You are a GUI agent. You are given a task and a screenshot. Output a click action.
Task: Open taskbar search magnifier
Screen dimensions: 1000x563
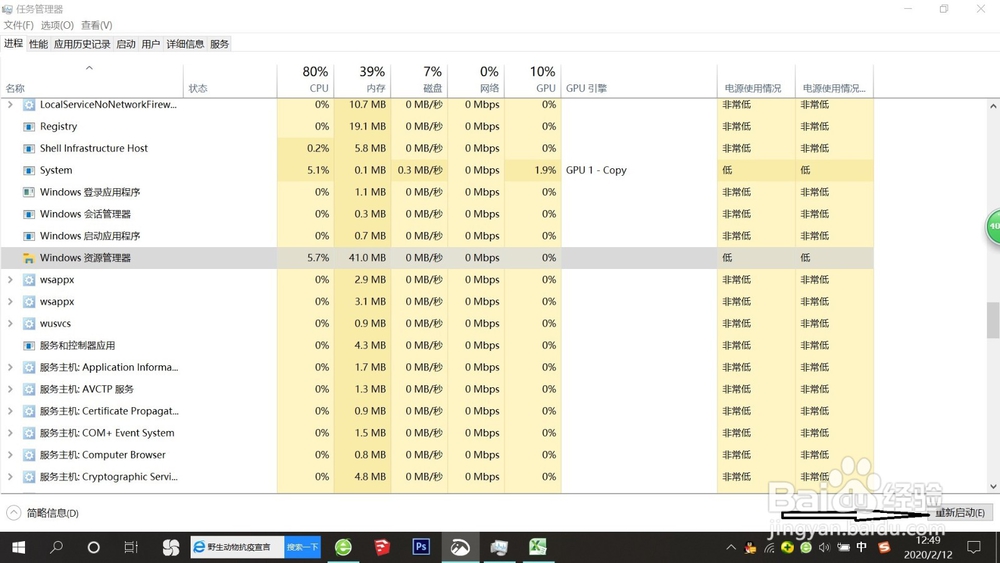[56, 547]
